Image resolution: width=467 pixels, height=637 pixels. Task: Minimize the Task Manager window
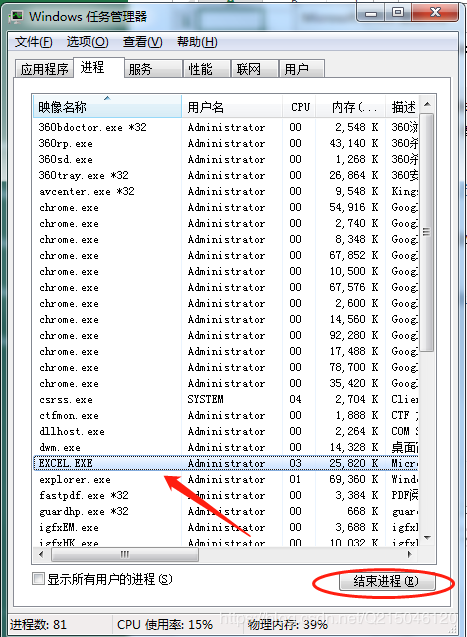click(x=370, y=13)
